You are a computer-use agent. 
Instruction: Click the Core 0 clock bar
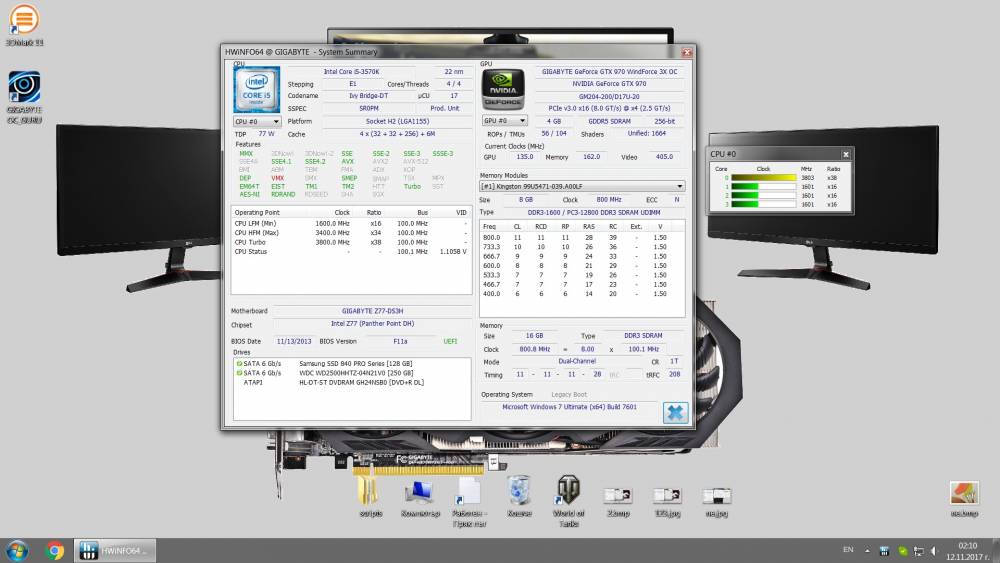coord(763,178)
